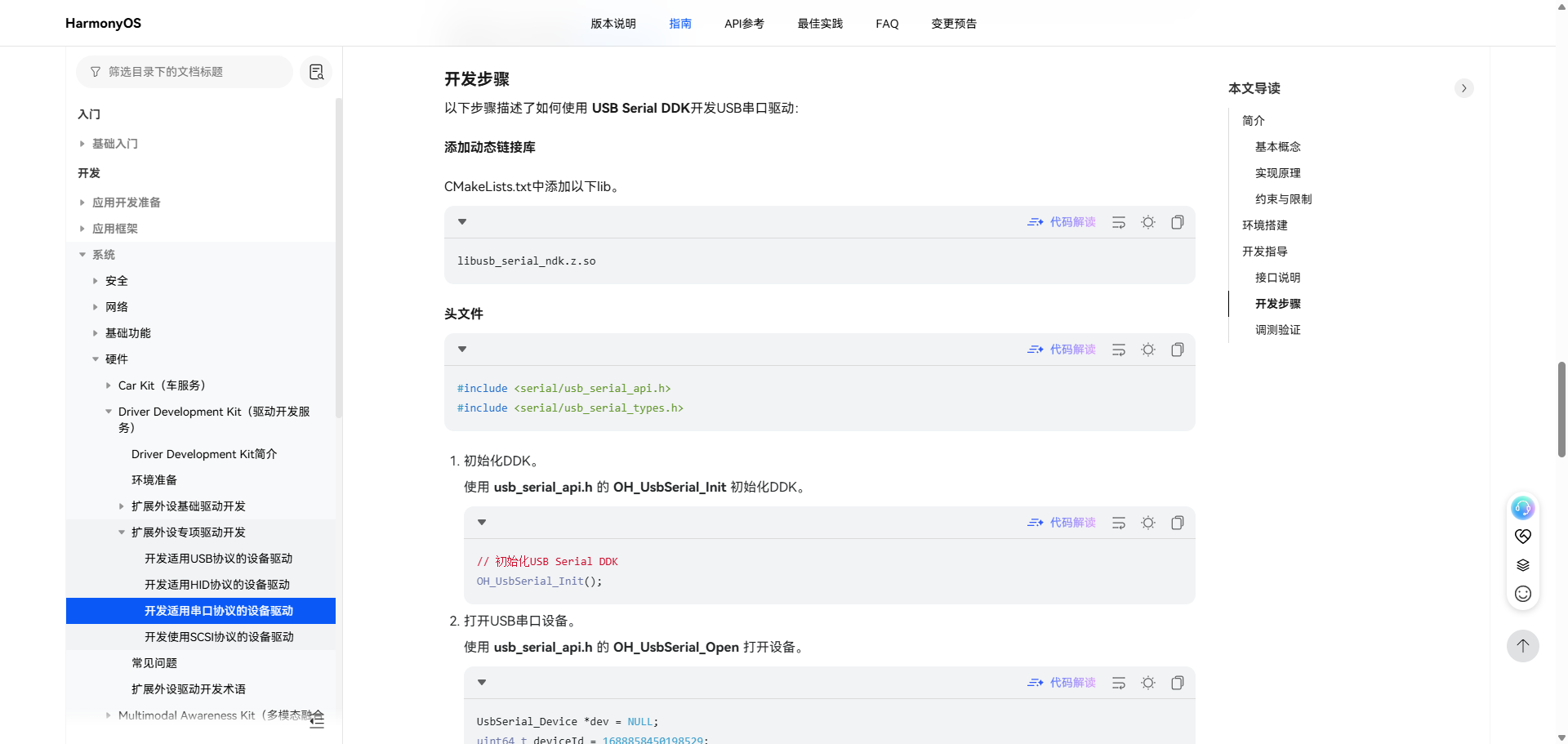Viewport: 1568px width, 744px height.
Task: Open the document search icon beside filter box
Action: [316, 72]
